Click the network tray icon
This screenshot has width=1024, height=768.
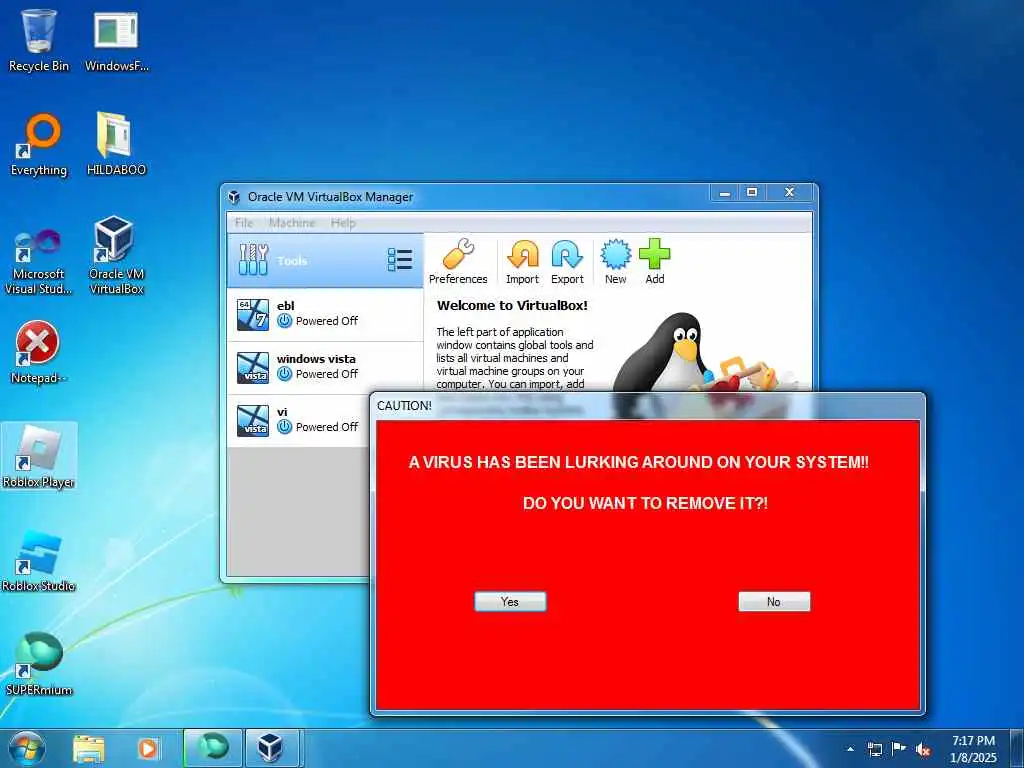(x=874, y=749)
